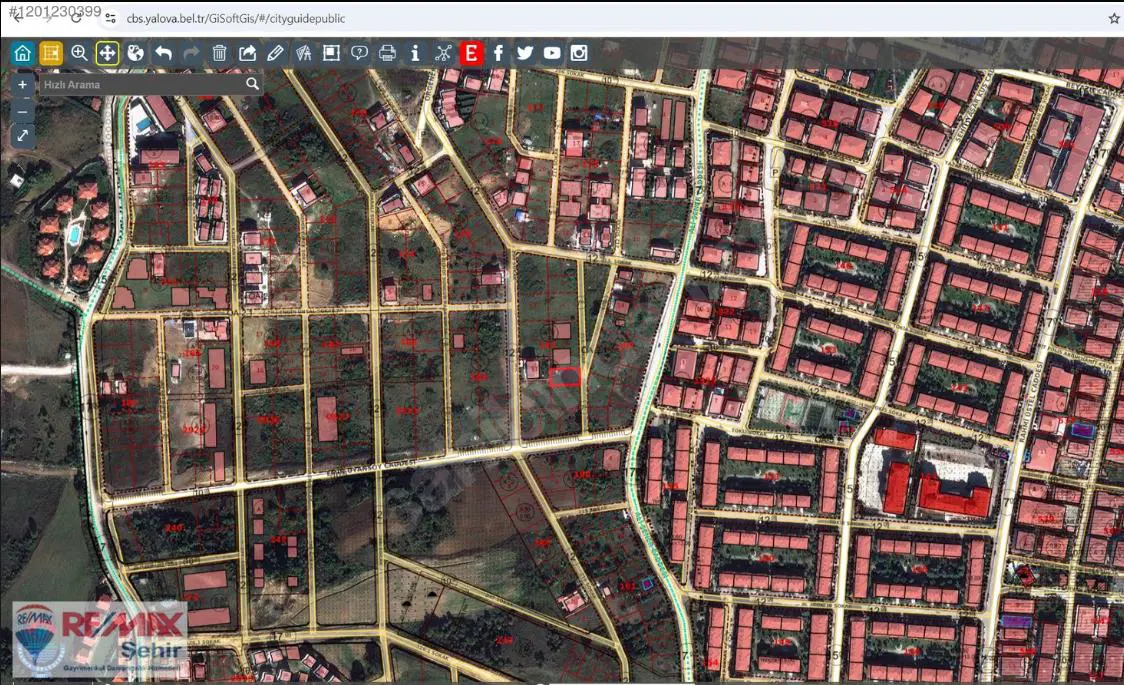Open the red E link

point(471,53)
